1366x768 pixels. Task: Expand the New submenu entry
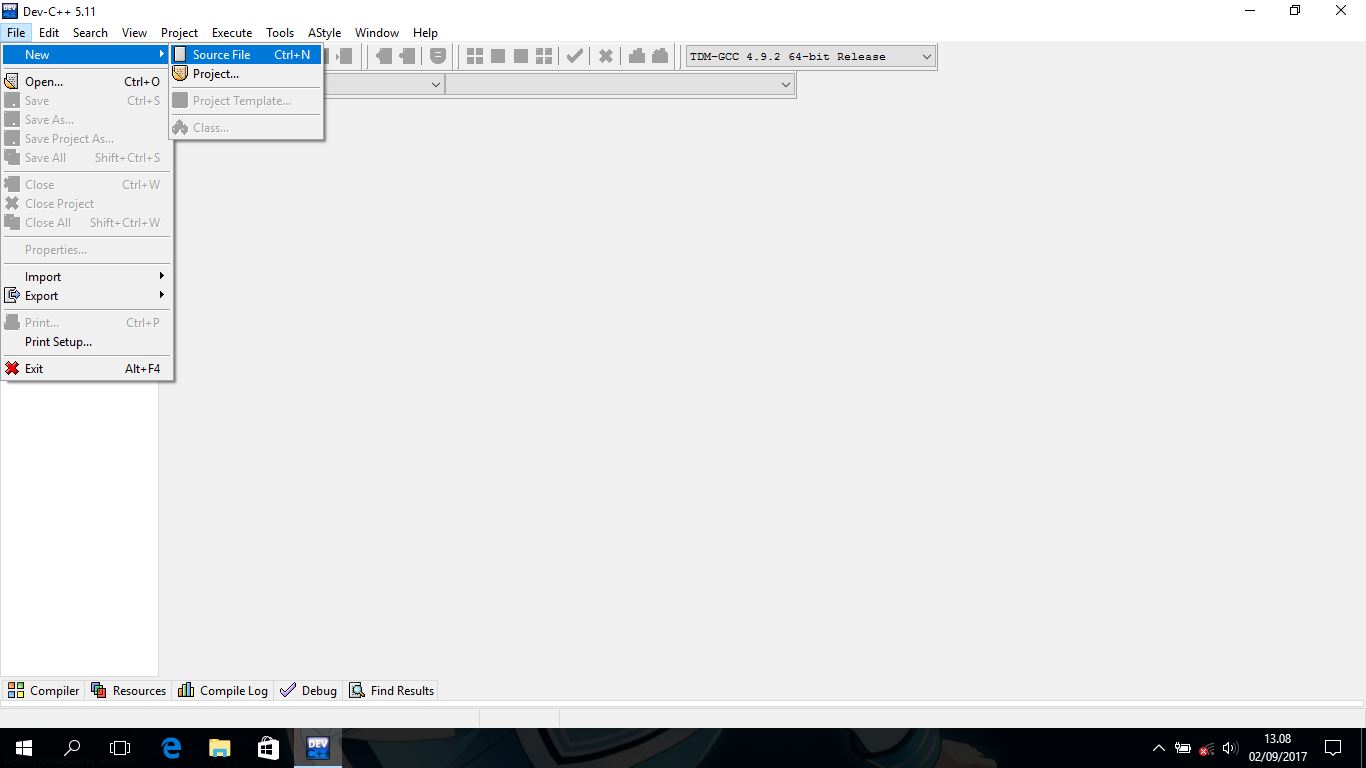tap(86, 55)
